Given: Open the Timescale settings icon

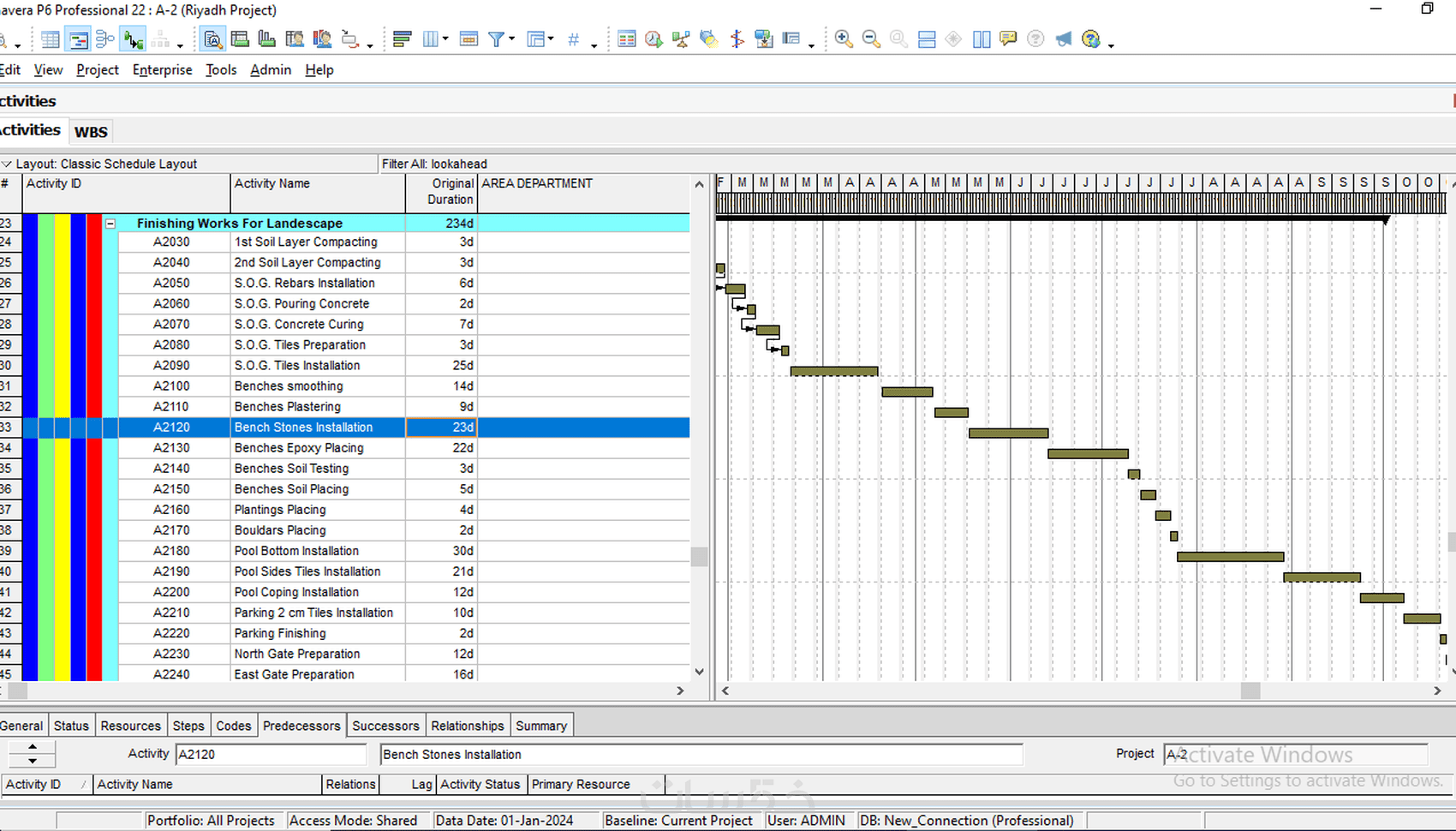Looking at the screenshot, I should [468, 39].
